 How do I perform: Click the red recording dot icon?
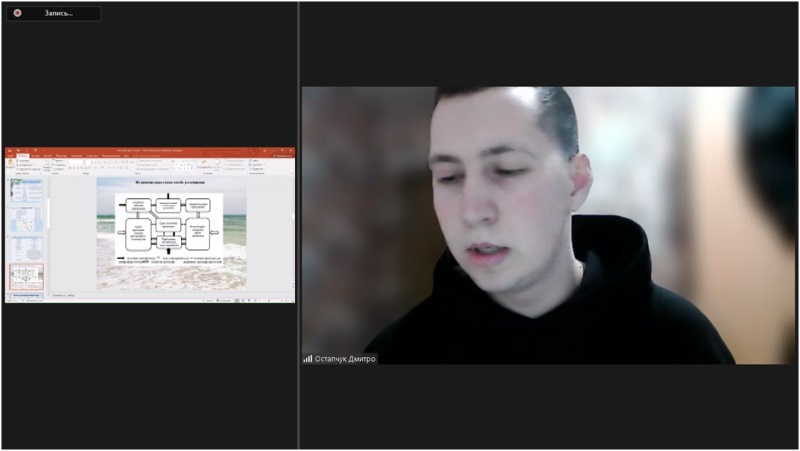17,13
